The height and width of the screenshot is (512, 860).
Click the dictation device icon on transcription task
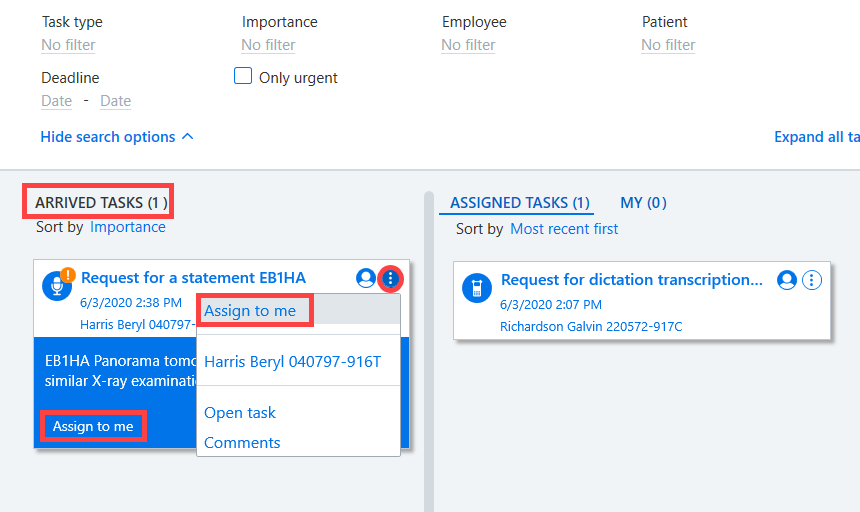477,288
